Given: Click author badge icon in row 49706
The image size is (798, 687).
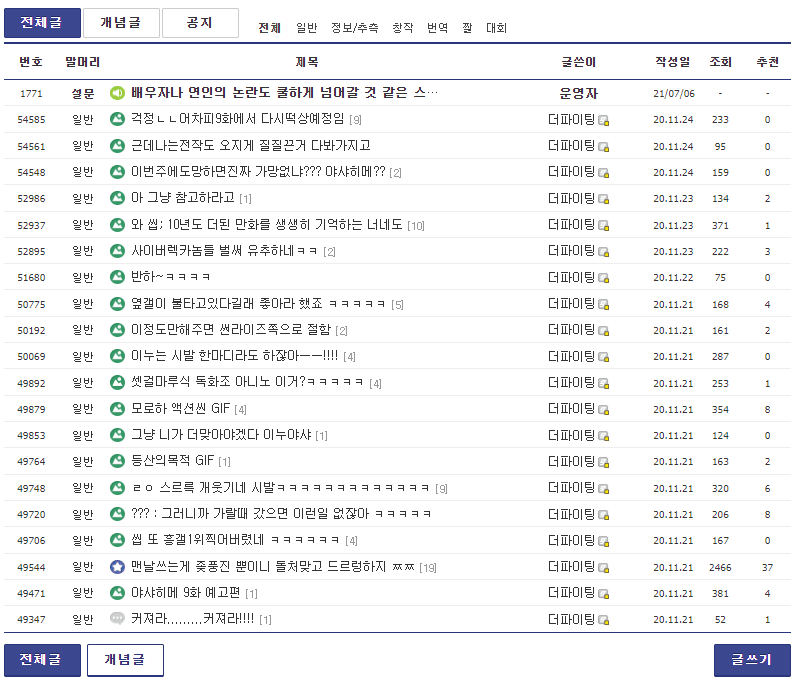Looking at the screenshot, I should click(604, 541).
